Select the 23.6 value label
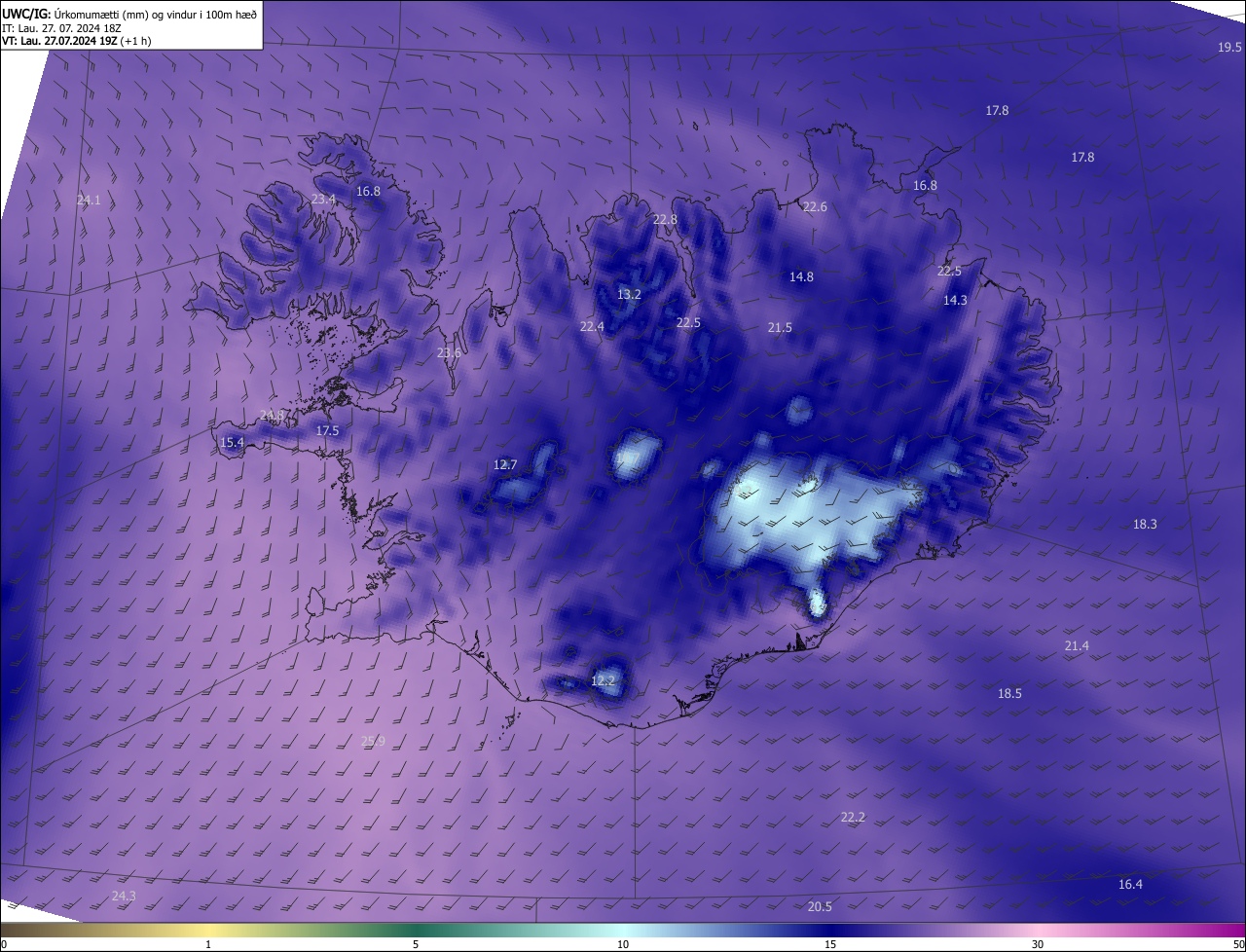 click(x=449, y=353)
